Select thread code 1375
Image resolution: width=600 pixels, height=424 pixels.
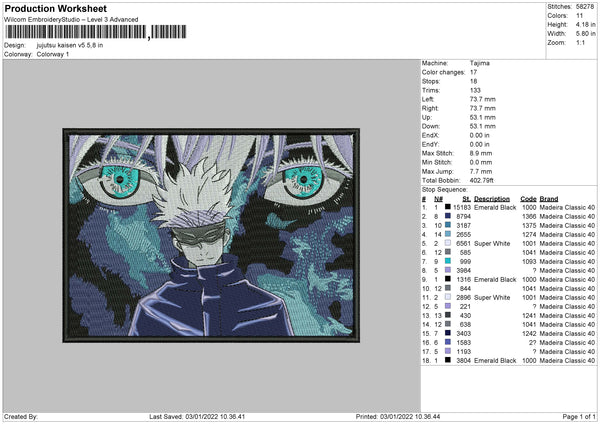[529, 225]
